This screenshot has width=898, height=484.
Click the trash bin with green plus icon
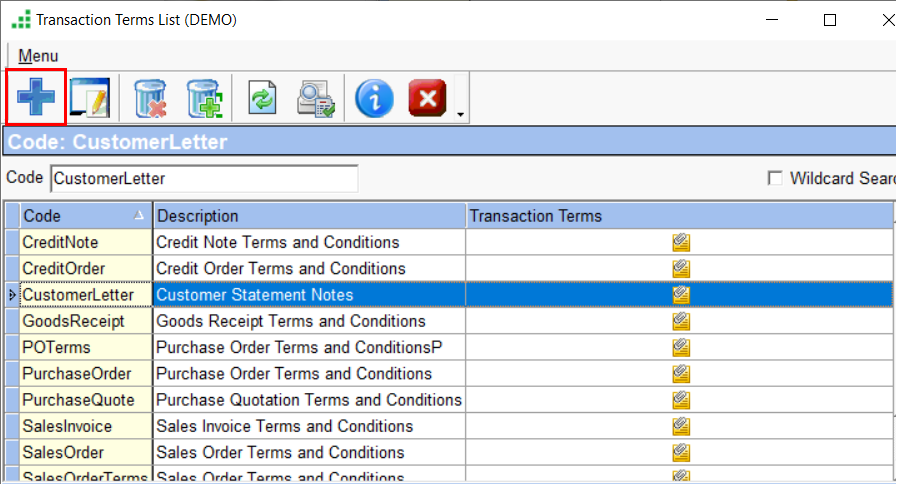click(x=204, y=98)
